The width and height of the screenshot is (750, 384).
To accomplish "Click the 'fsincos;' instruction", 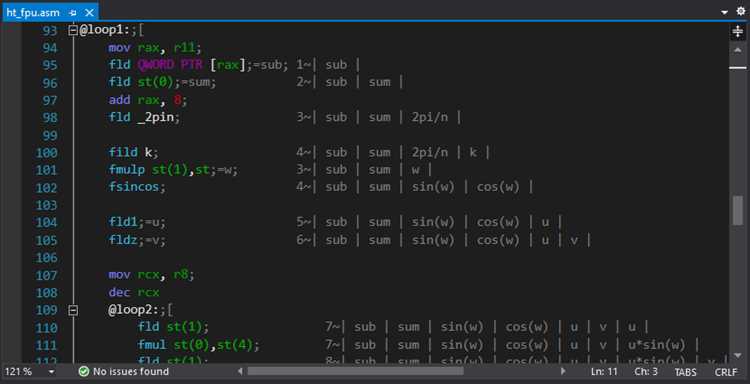I will pyautogui.click(x=137, y=187).
